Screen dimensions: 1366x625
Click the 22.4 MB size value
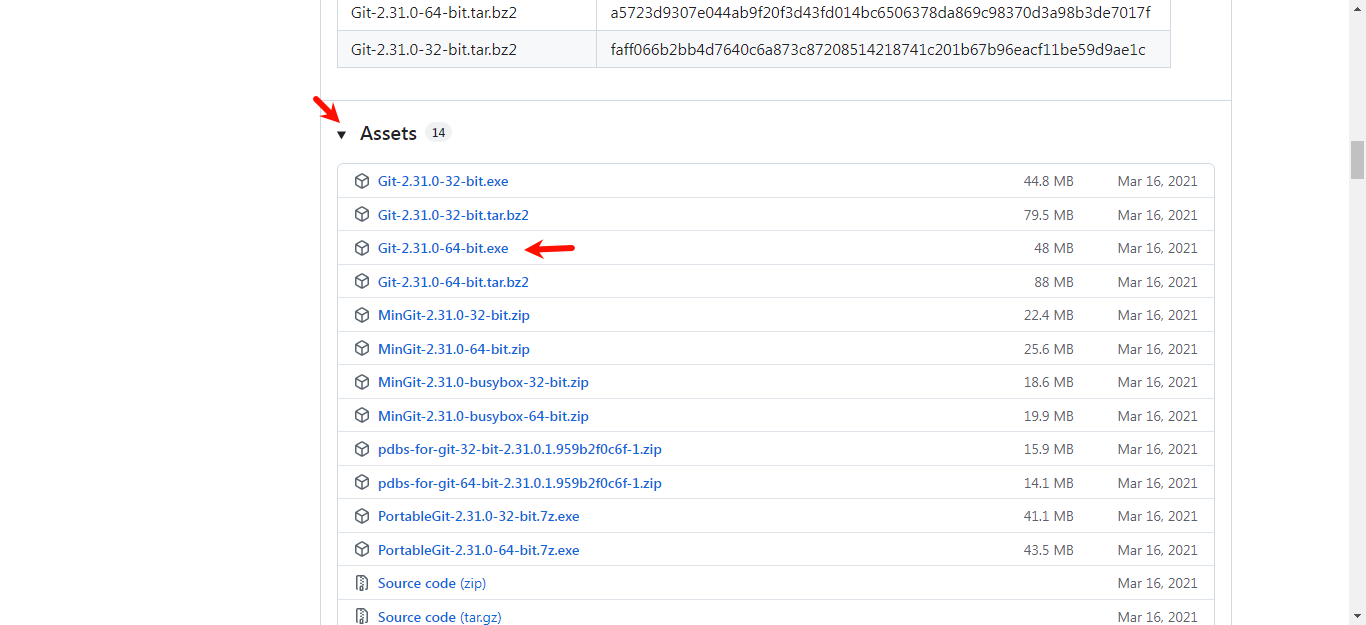point(1048,315)
